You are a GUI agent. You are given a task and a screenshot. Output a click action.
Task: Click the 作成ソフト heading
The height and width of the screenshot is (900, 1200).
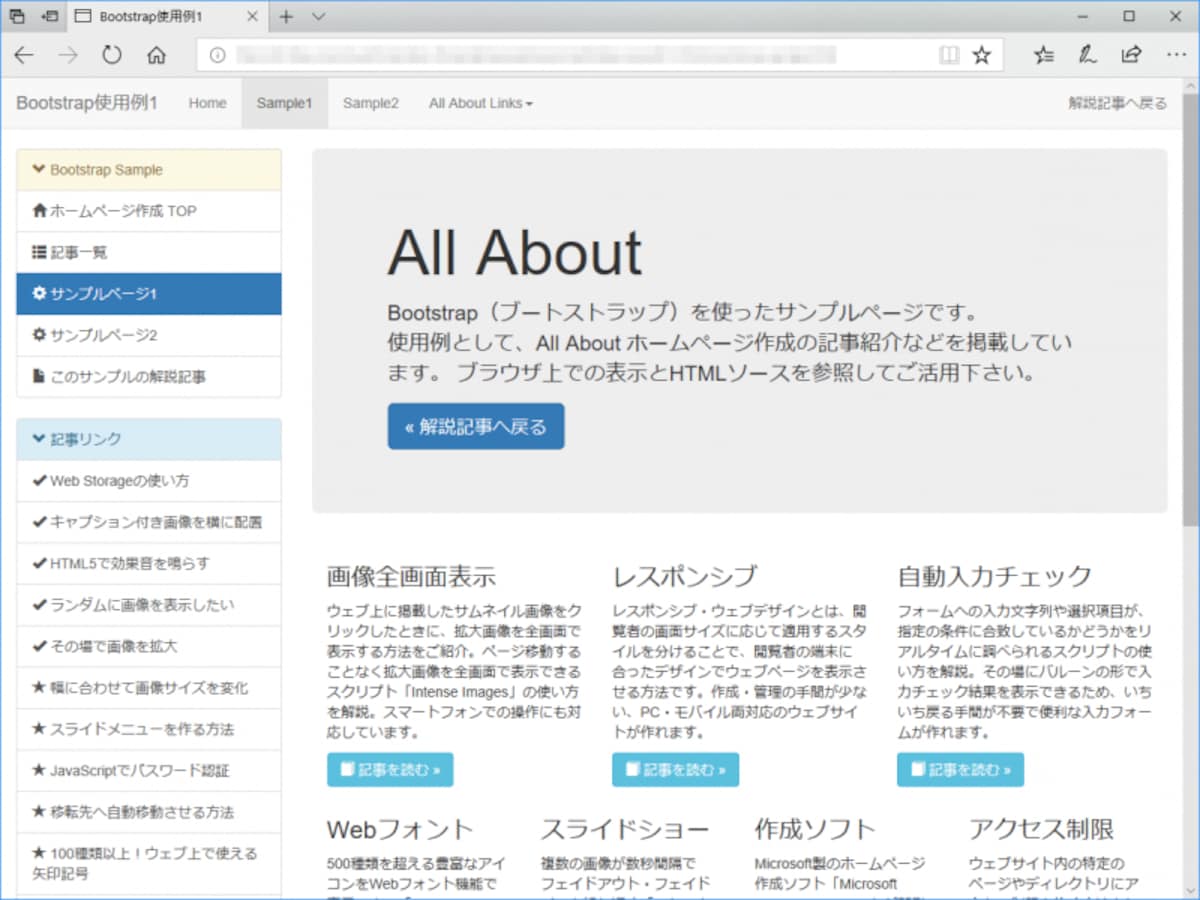[x=815, y=830]
